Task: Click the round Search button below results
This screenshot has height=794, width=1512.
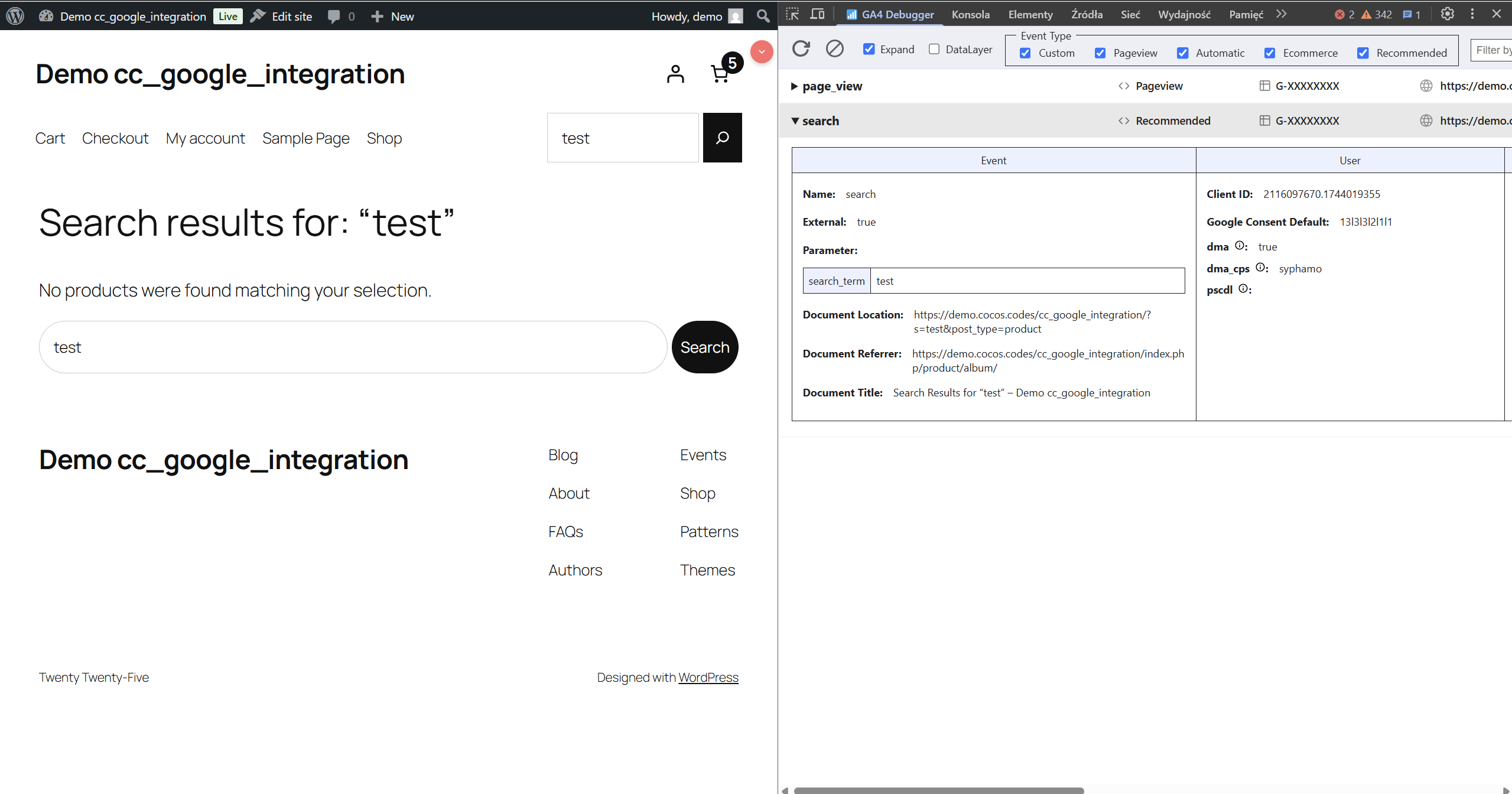Action: (x=704, y=347)
